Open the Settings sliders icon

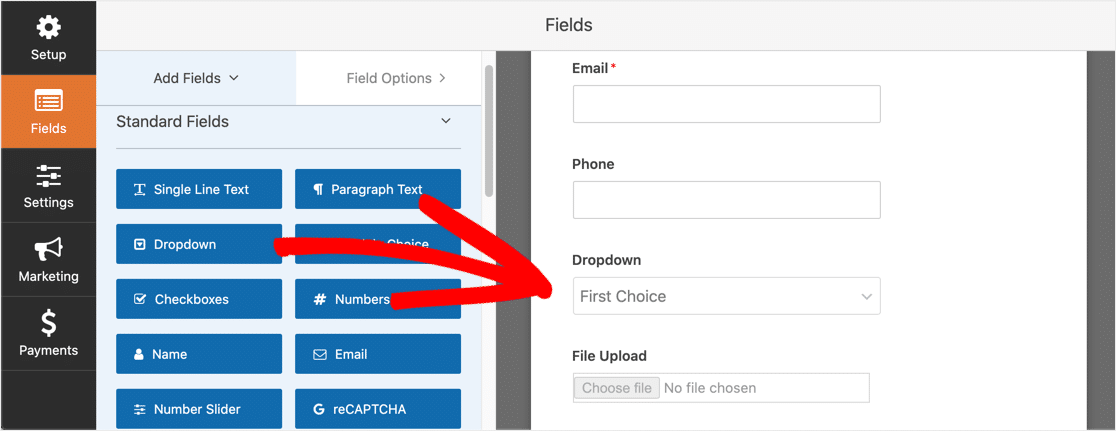[48, 176]
